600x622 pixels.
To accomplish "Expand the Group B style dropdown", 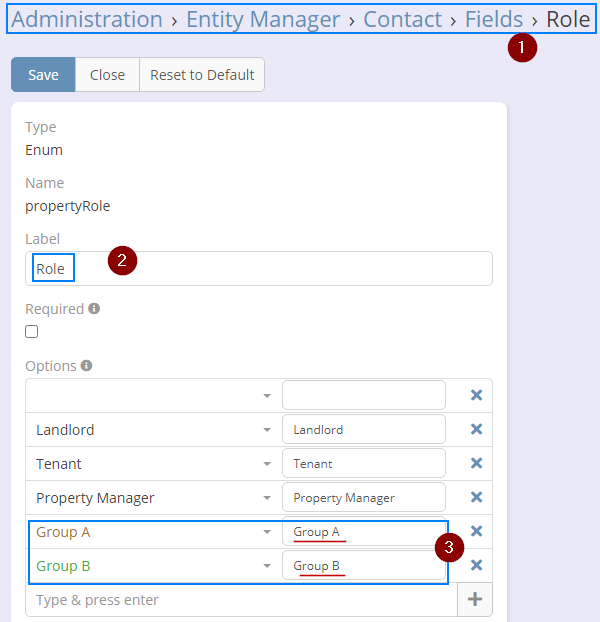I will [267, 566].
